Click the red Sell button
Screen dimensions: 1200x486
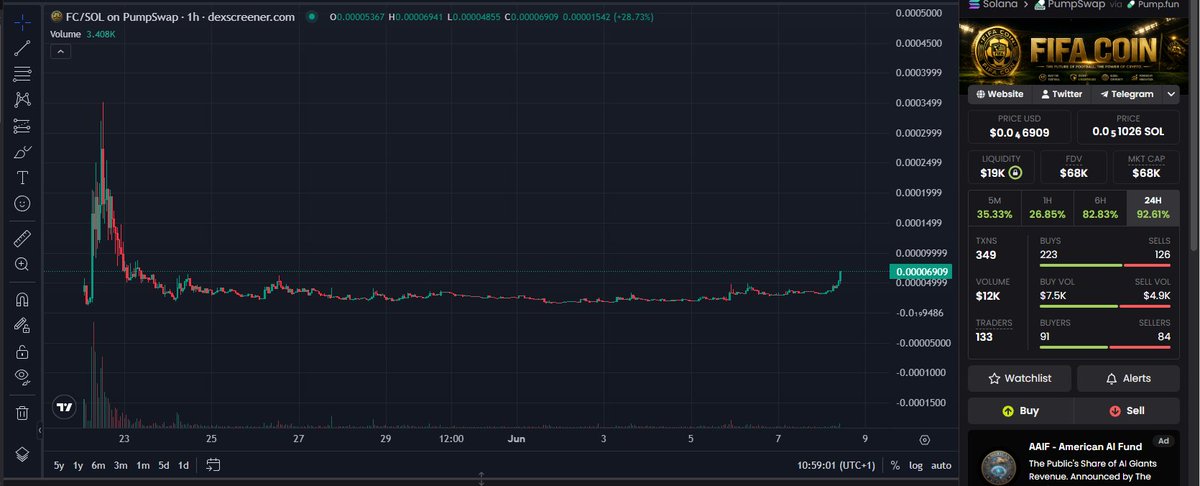click(1127, 410)
